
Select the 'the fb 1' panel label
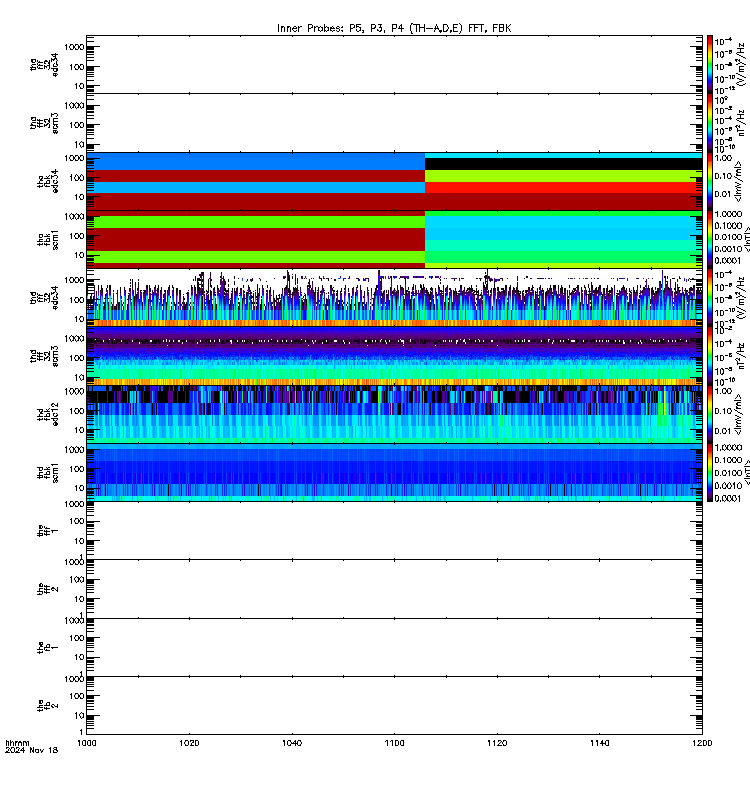coord(48,647)
